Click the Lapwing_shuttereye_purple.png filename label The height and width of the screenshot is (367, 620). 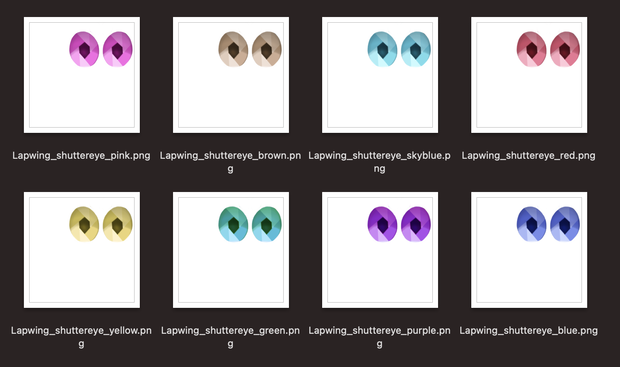pyautogui.click(x=380, y=337)
